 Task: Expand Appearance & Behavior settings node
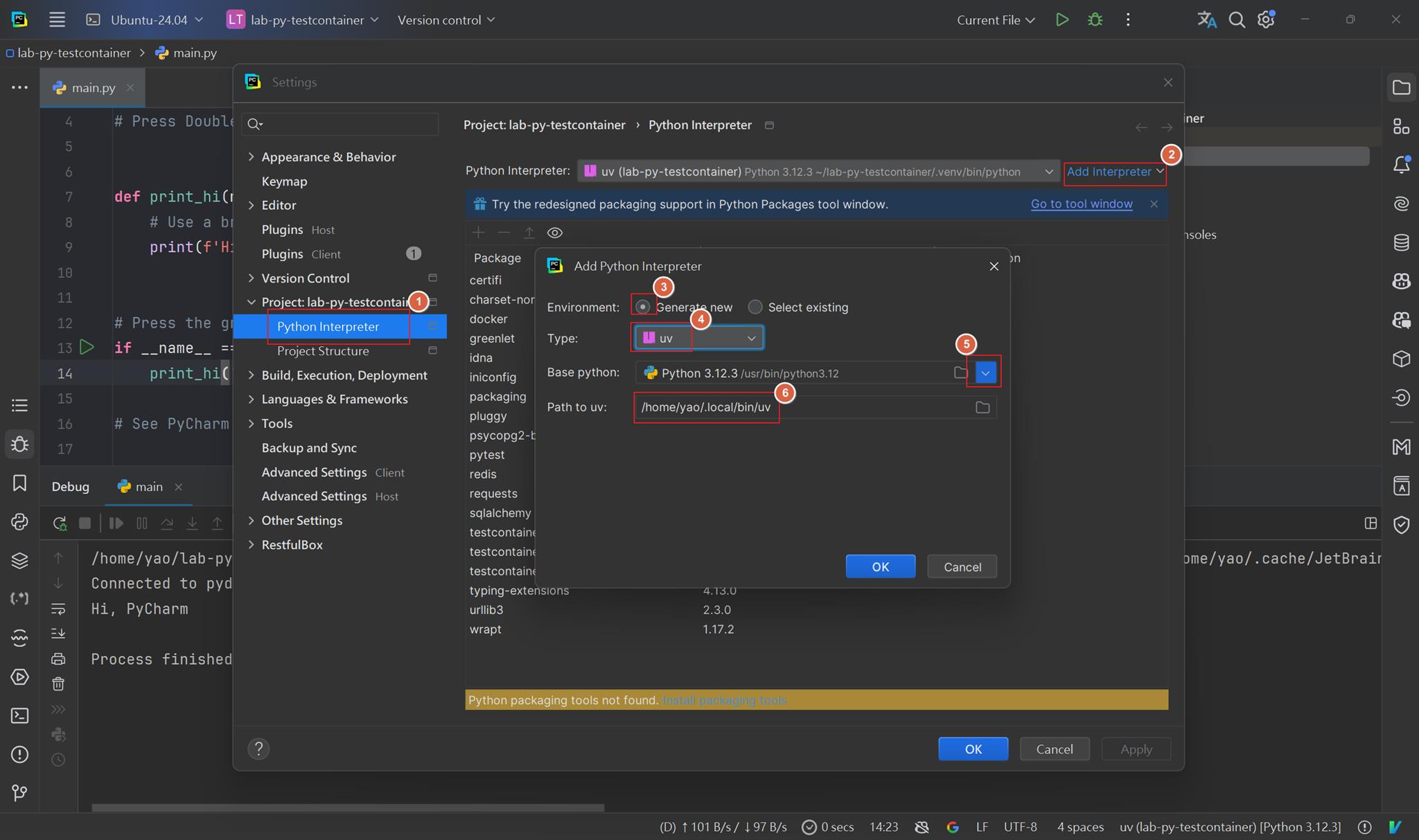251,157
